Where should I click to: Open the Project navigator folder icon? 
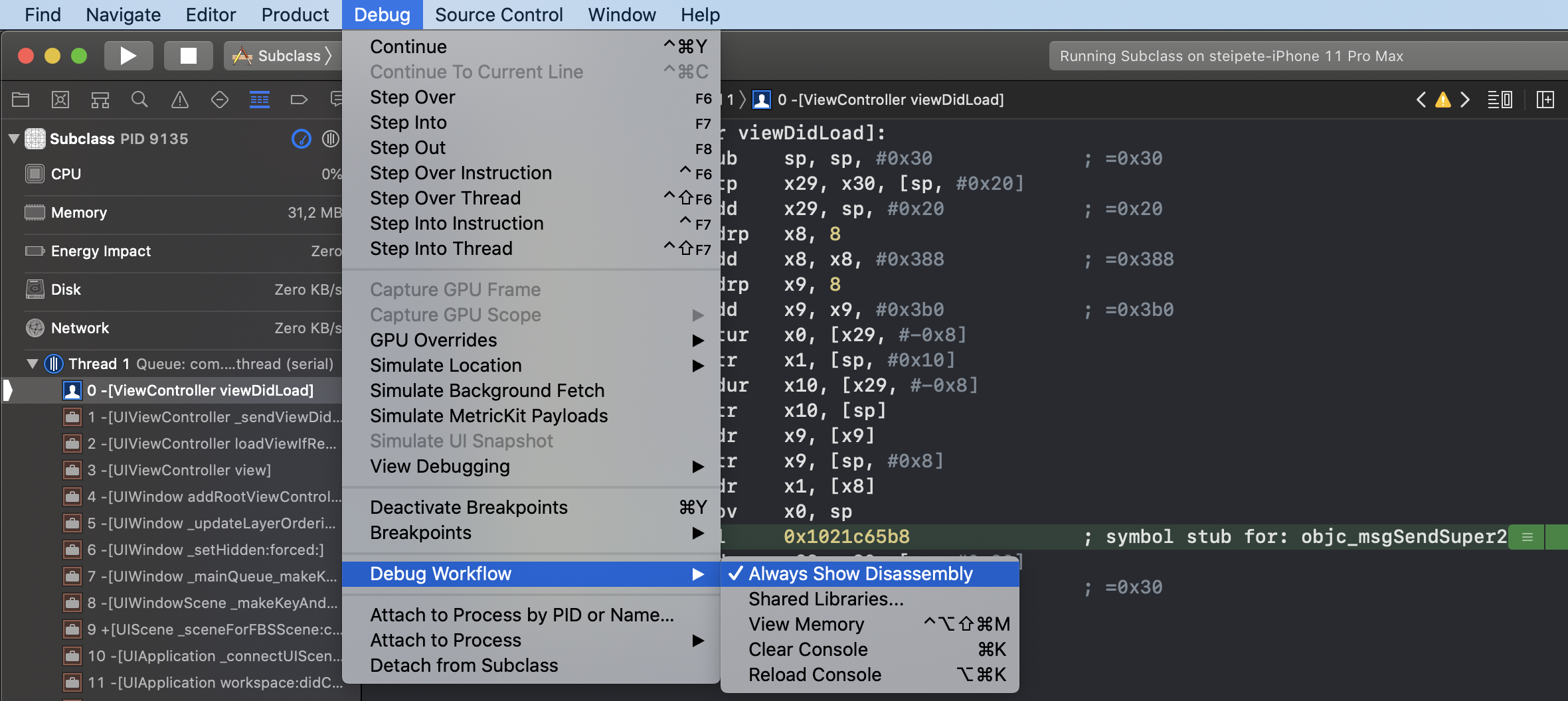[21, 100]
